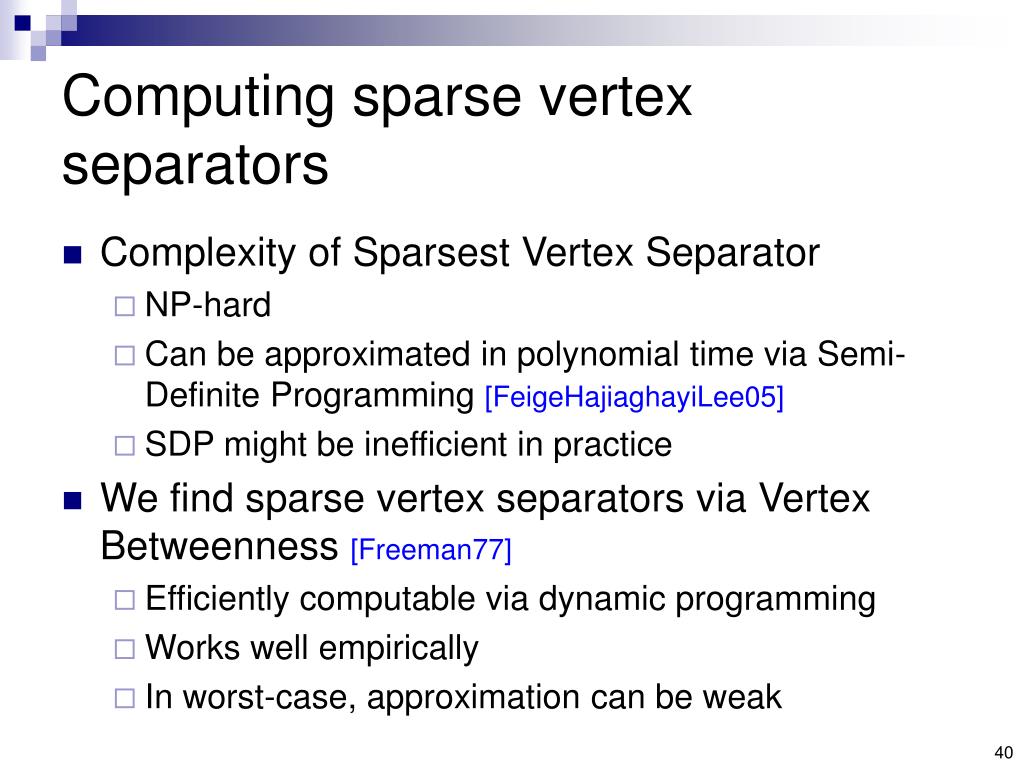Viewport: 1024px width, 768px height.
Task: Click the hollow bullet before Works well empirically
Action: 124,648
